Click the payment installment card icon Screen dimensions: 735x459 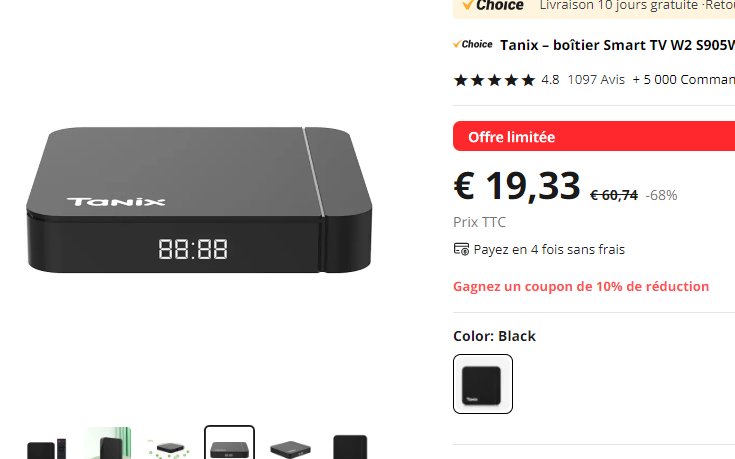(461, 249)
